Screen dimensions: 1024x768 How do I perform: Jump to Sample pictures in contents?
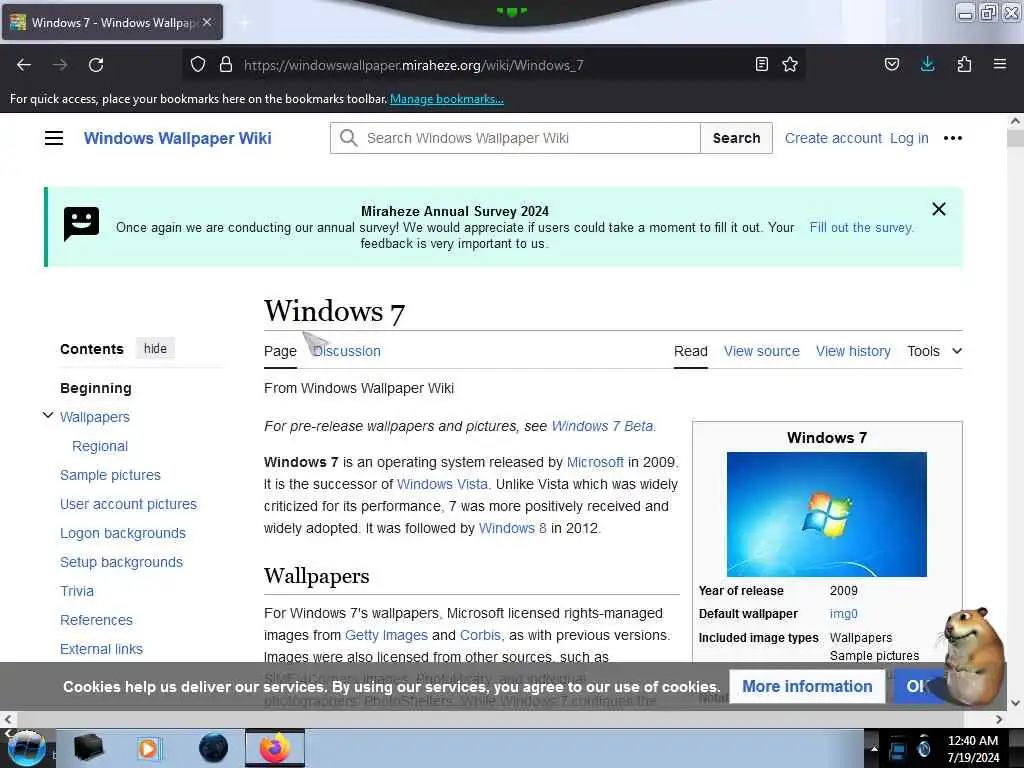110,475
